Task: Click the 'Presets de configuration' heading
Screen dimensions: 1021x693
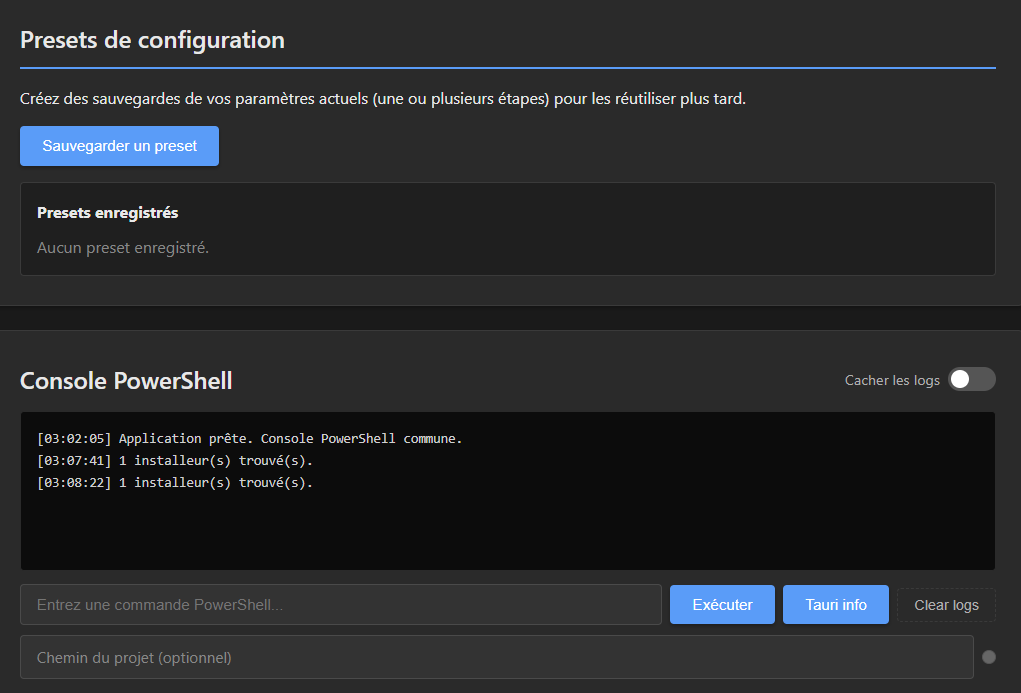Action: click(152, 40)
